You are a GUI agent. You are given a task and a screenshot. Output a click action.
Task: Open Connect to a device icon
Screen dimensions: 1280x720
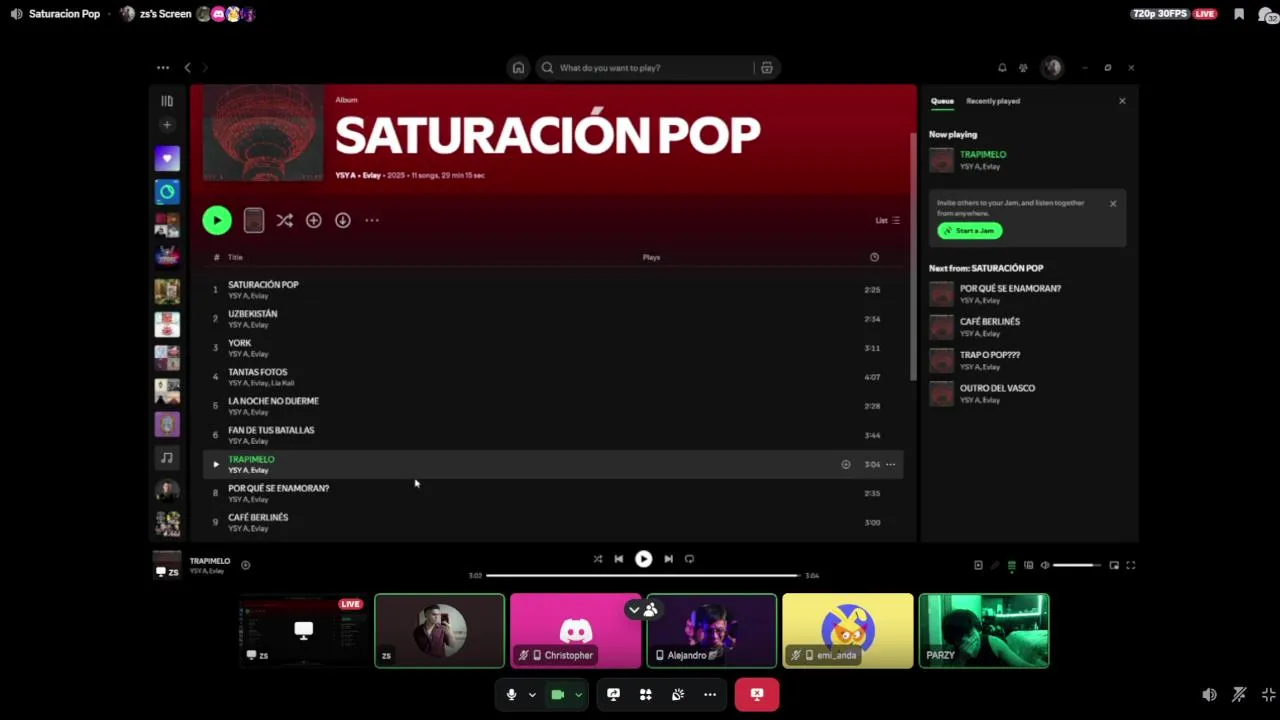pyautogui.click(x=1028, y=565)
